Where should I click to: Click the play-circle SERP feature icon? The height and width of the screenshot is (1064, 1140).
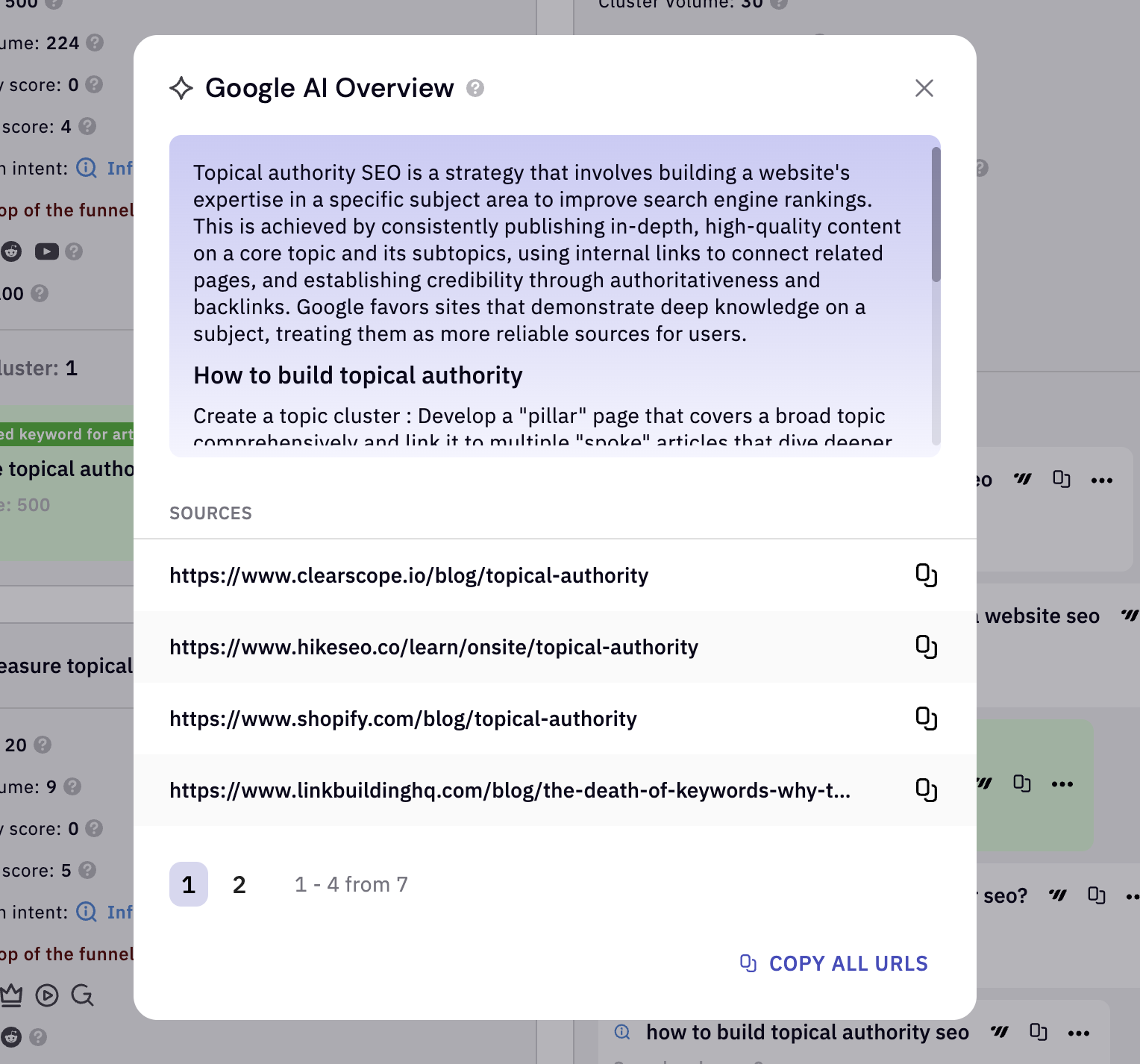pos(47,995)
